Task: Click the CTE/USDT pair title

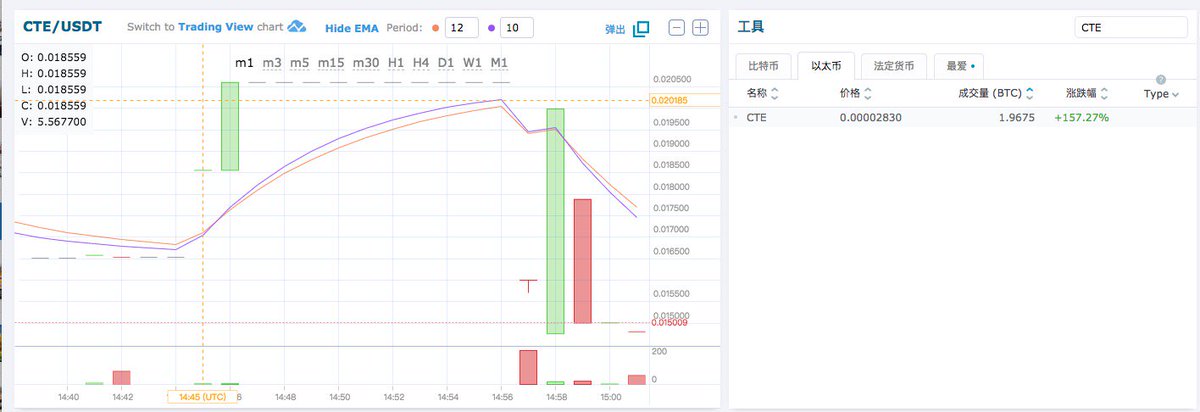Action: click(62, 27)
